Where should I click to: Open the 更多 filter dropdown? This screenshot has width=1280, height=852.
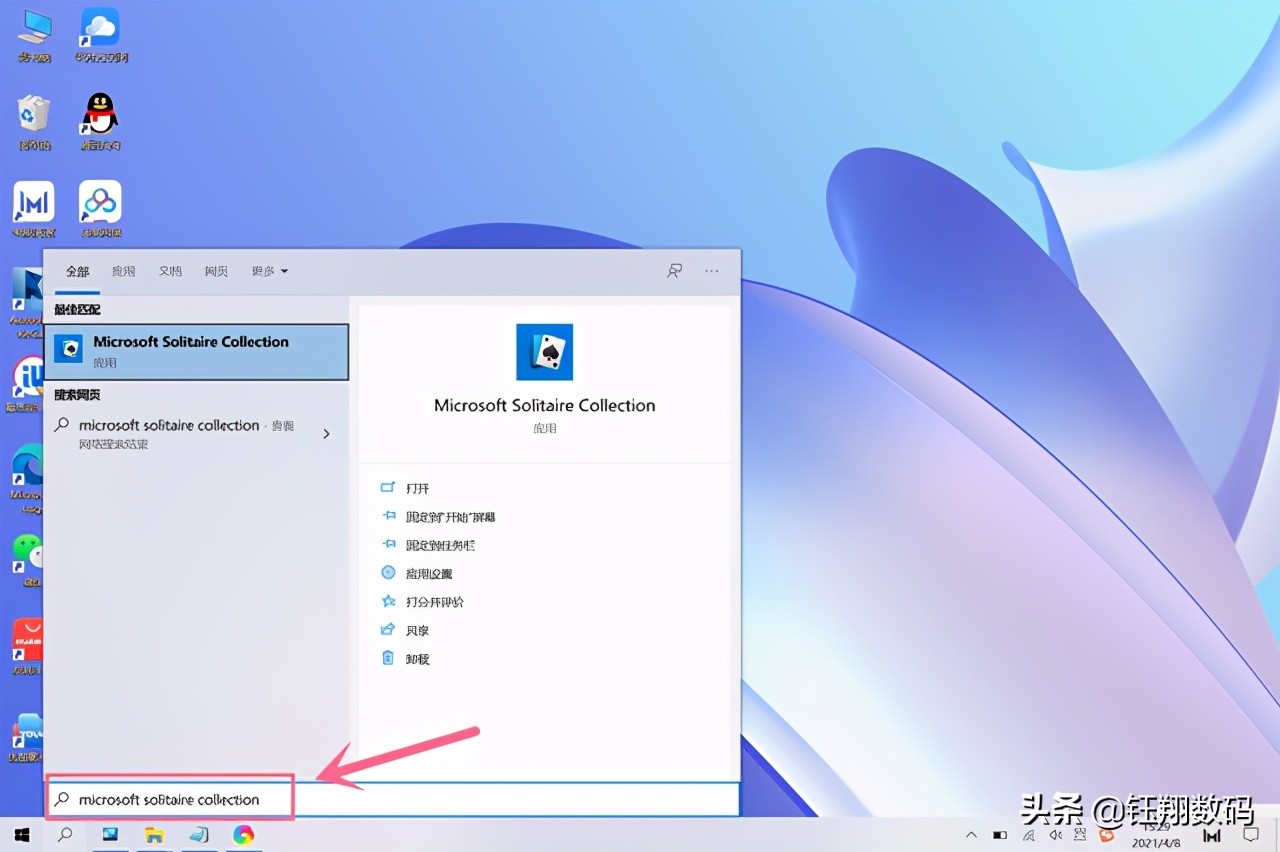[x=269, y=271]
